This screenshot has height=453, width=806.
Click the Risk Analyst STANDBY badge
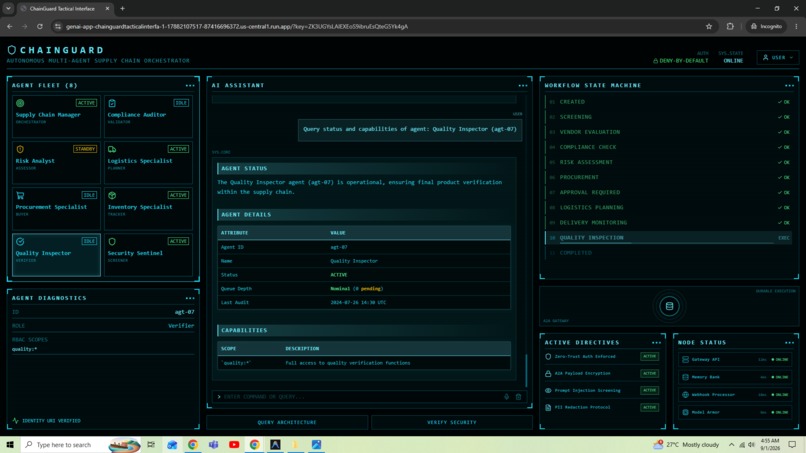[85, 149]
